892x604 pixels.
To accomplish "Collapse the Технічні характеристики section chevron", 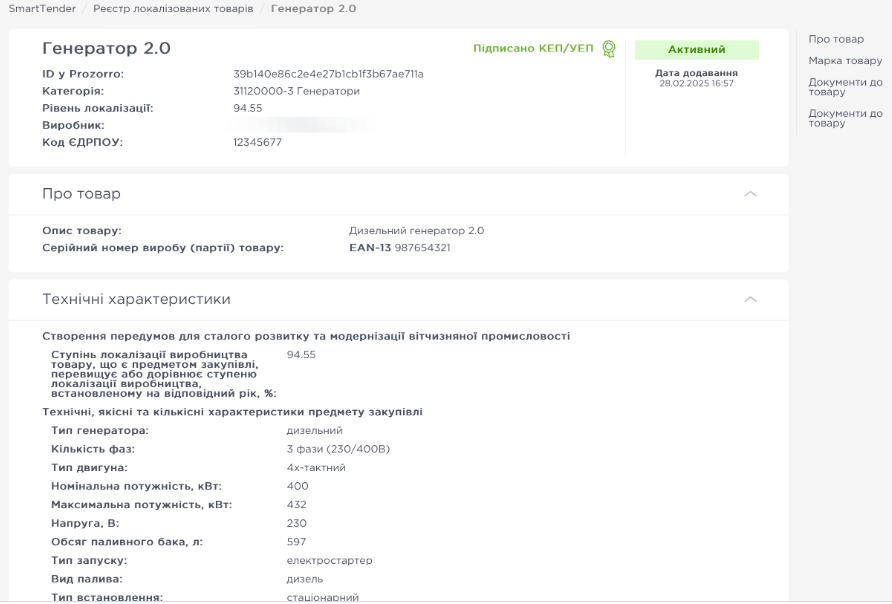I will click(751, 299).
